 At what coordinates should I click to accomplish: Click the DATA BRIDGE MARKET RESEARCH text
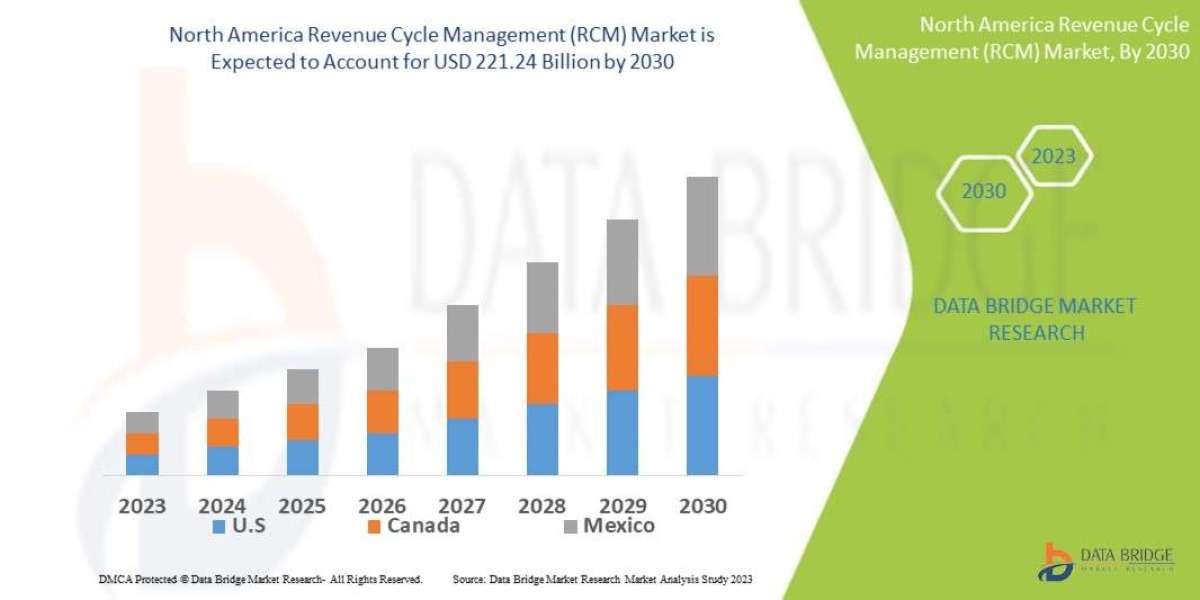[1035, 319]
